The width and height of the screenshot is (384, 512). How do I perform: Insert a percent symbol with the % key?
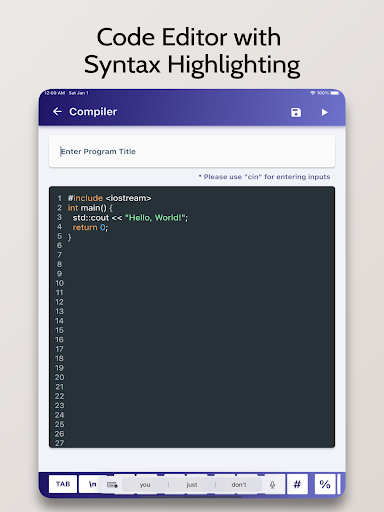coord(325,484)
